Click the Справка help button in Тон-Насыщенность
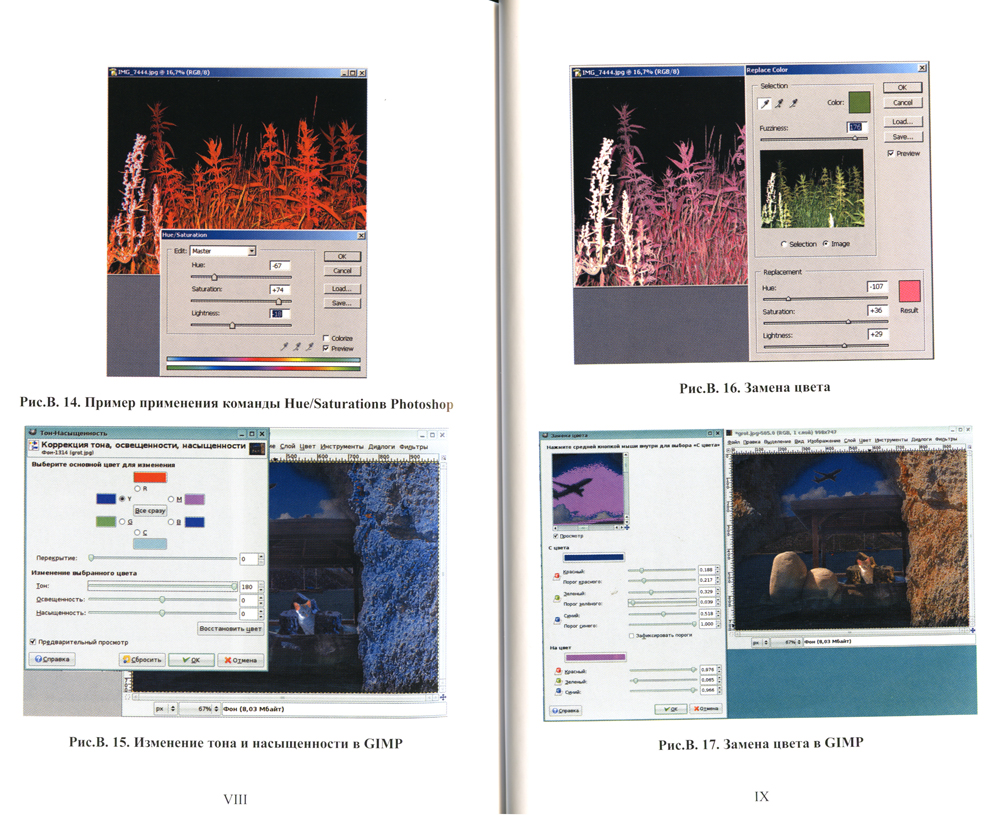 (52, 660)
